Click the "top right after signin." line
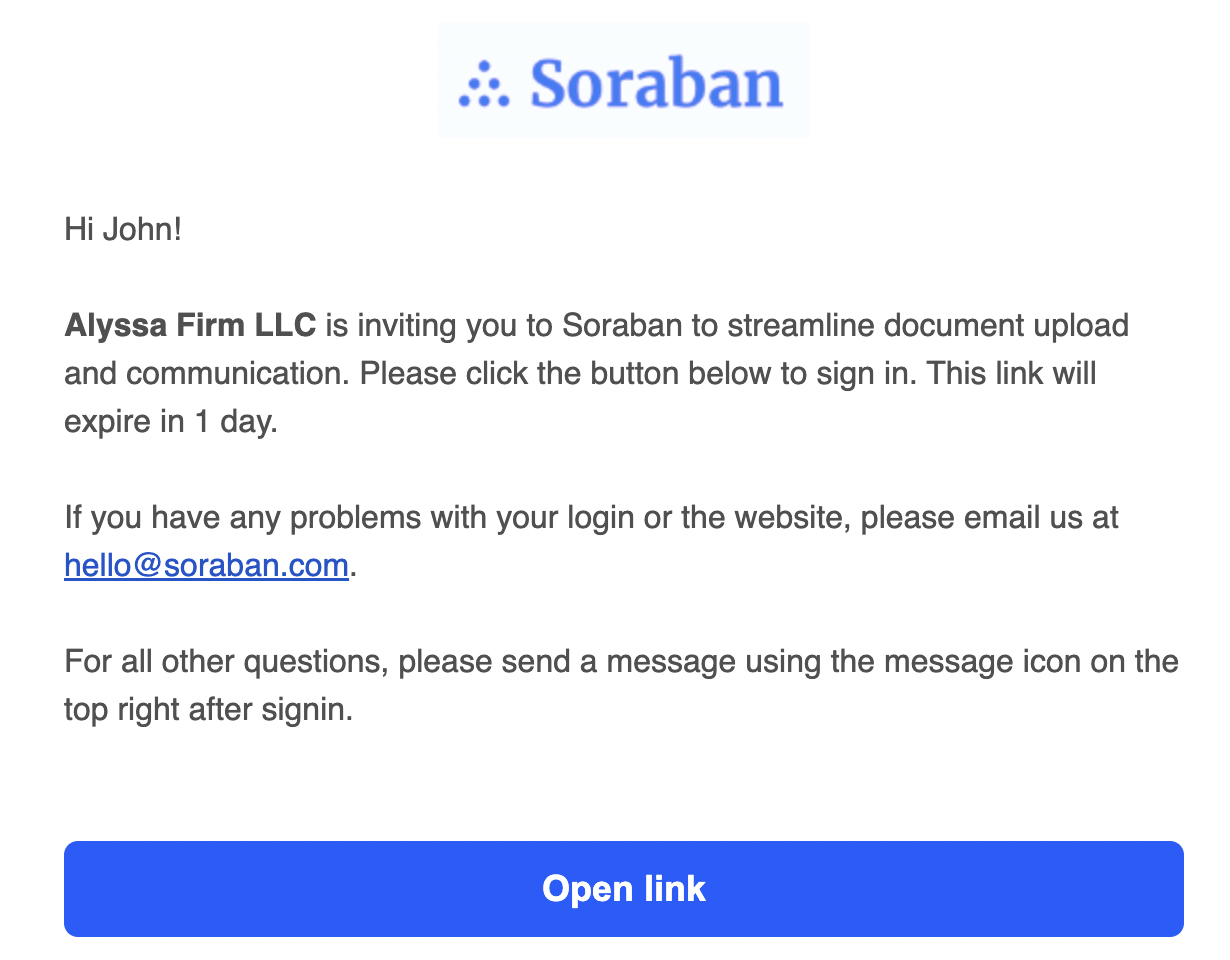 tap(208, 710)
